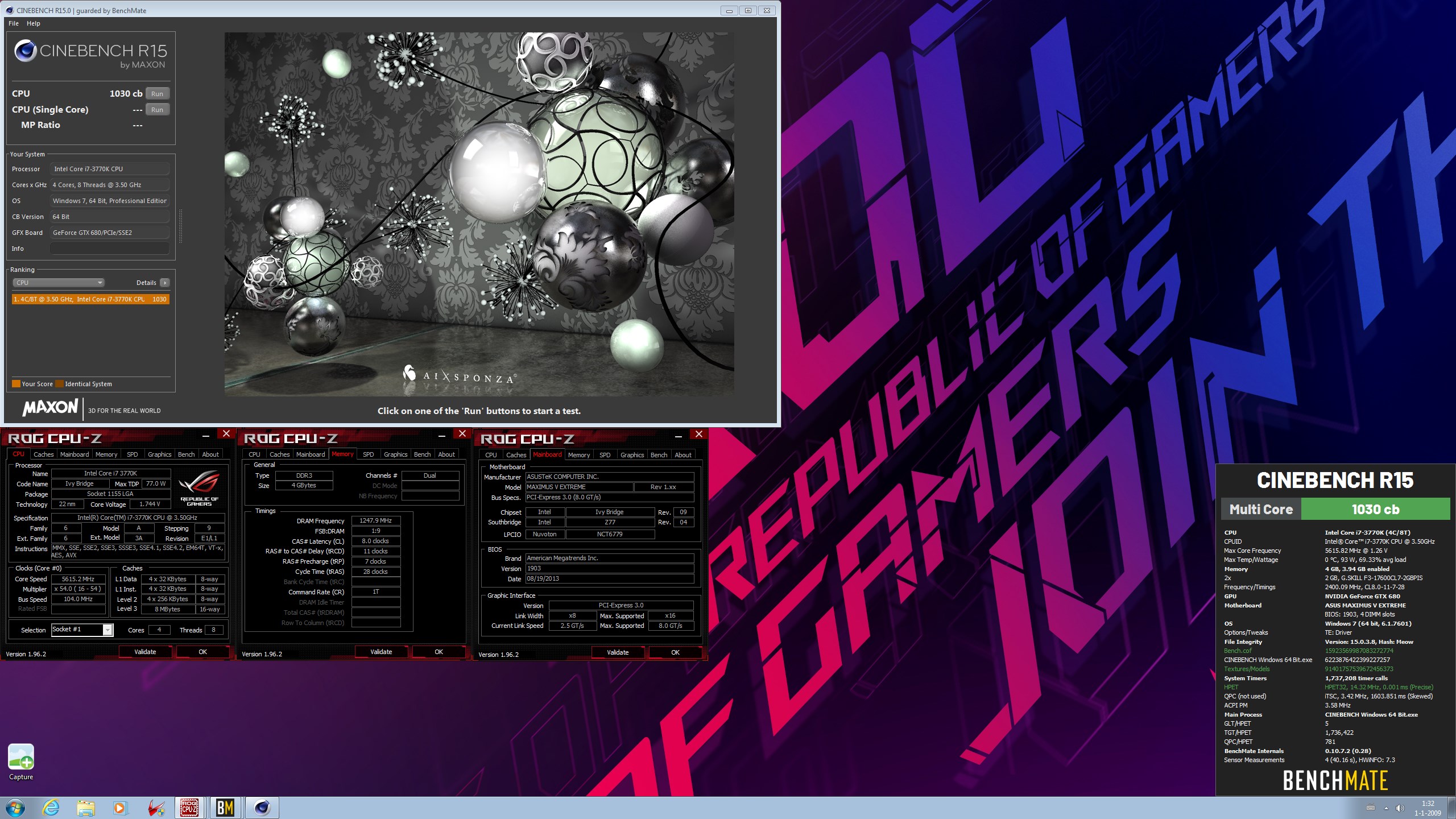Click Details arrow button in Ranking

[x=164, y=283]
